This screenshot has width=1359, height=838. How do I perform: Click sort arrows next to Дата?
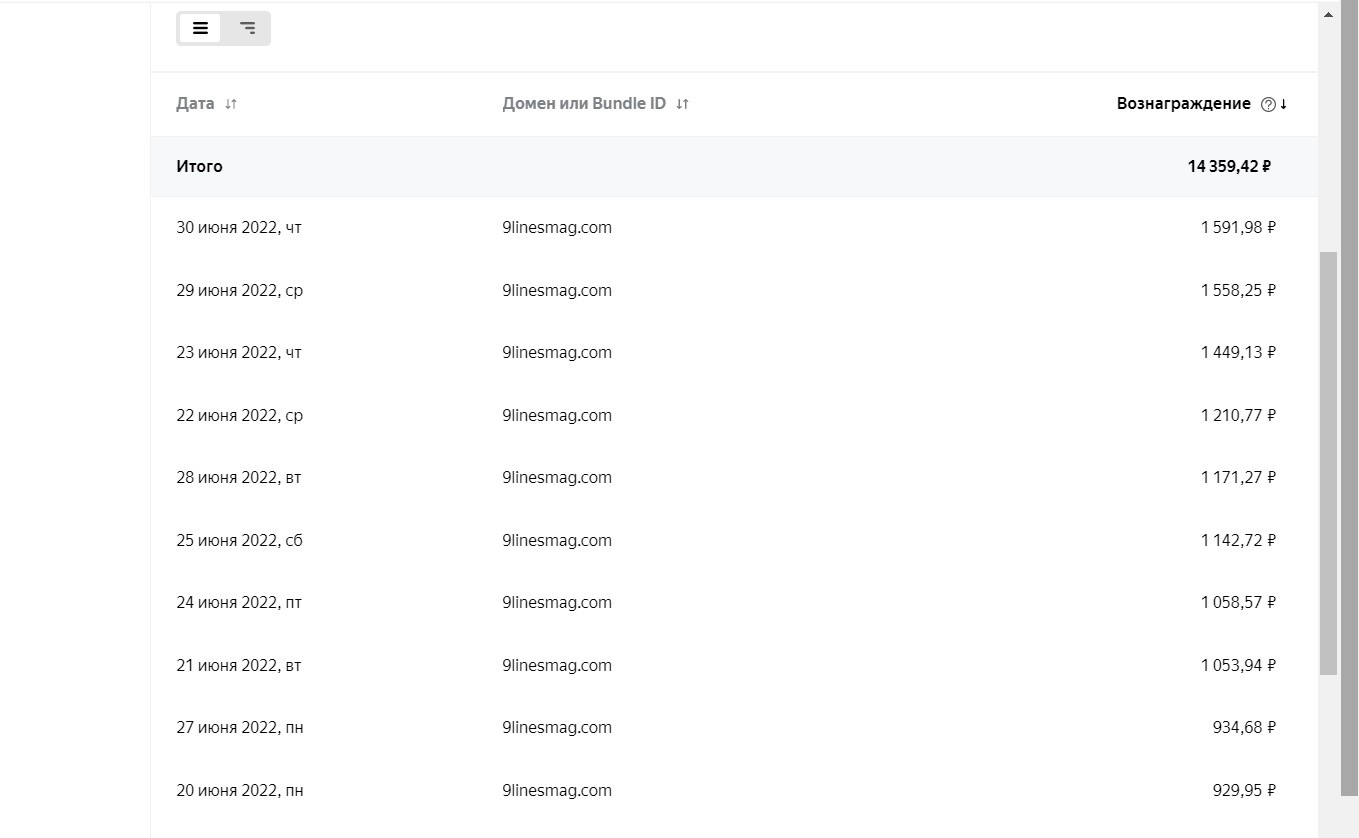coord(231,104)
